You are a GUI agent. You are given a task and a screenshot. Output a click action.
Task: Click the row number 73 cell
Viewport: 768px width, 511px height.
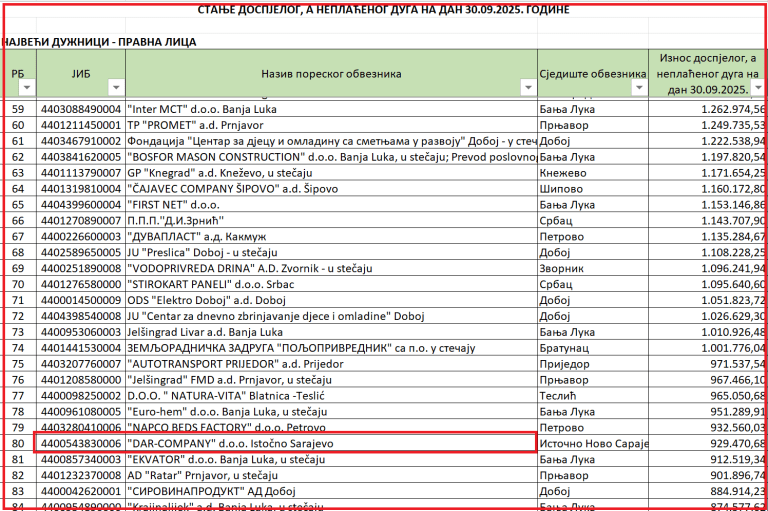click(18, 331)
